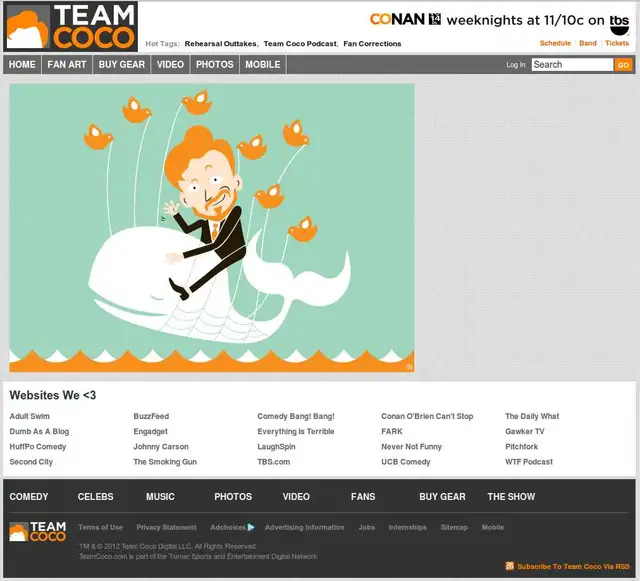This screenshot has height=581, width=640.
Task: Open the Advertising Information link
Action: (x=304, y=527)
